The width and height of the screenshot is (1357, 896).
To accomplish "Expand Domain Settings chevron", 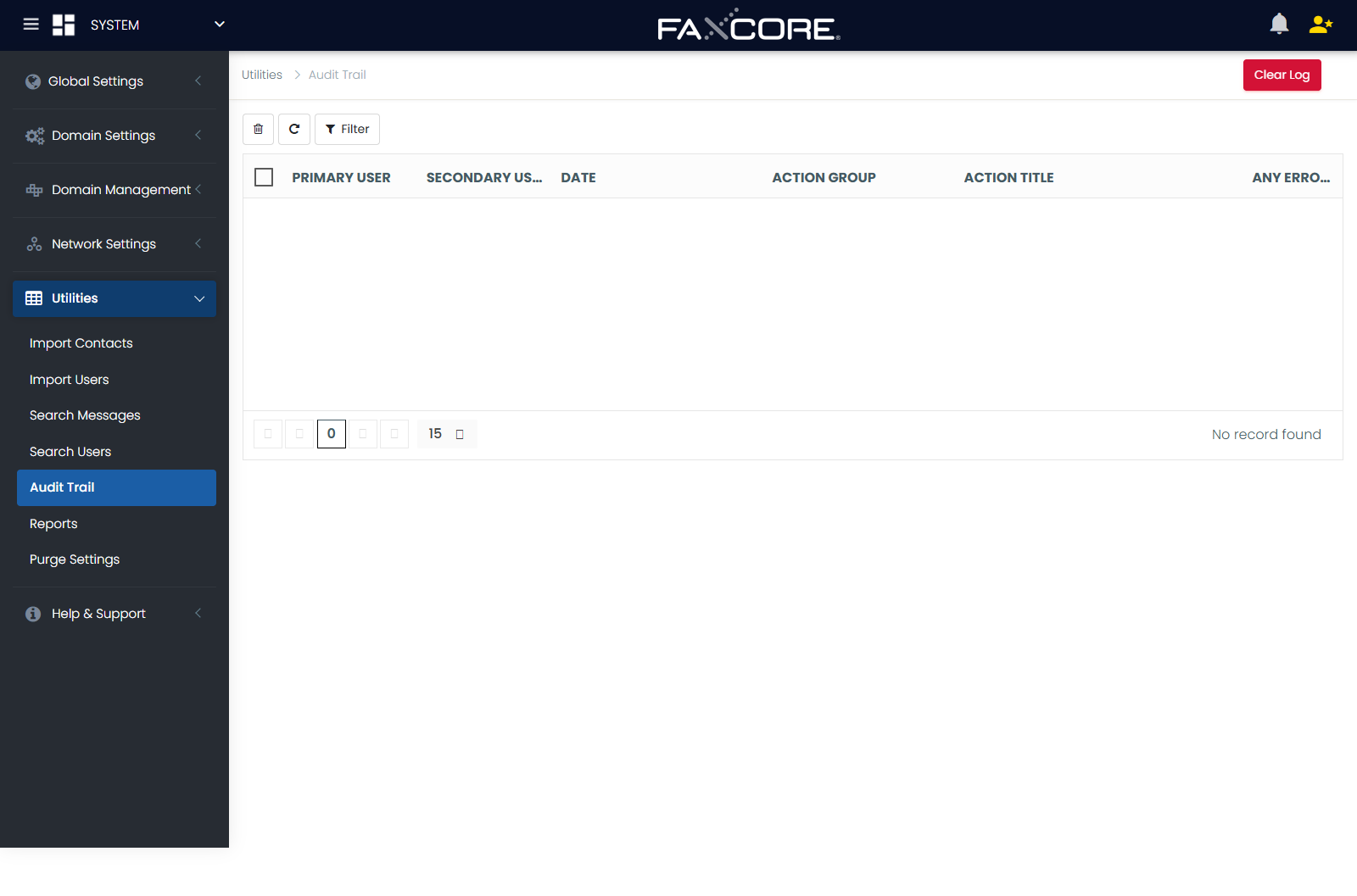I will pyautogui.click(x=198, y=136).
